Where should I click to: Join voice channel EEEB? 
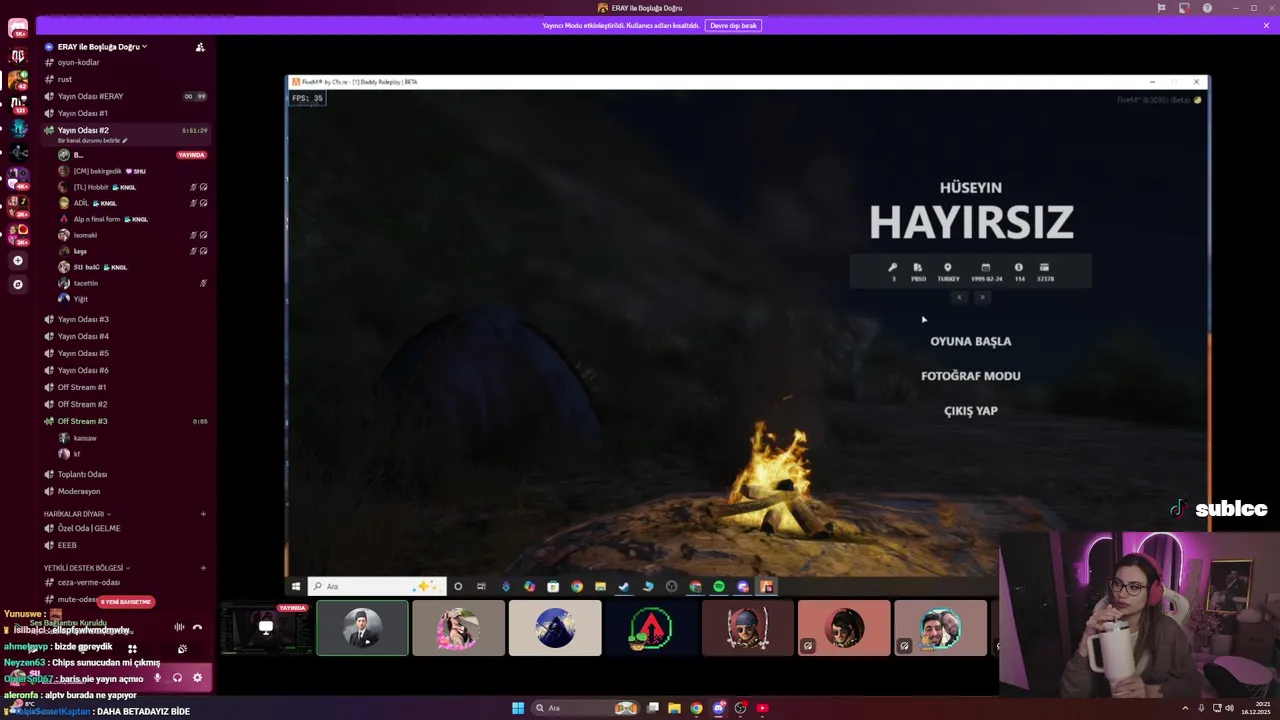[124, 545]
